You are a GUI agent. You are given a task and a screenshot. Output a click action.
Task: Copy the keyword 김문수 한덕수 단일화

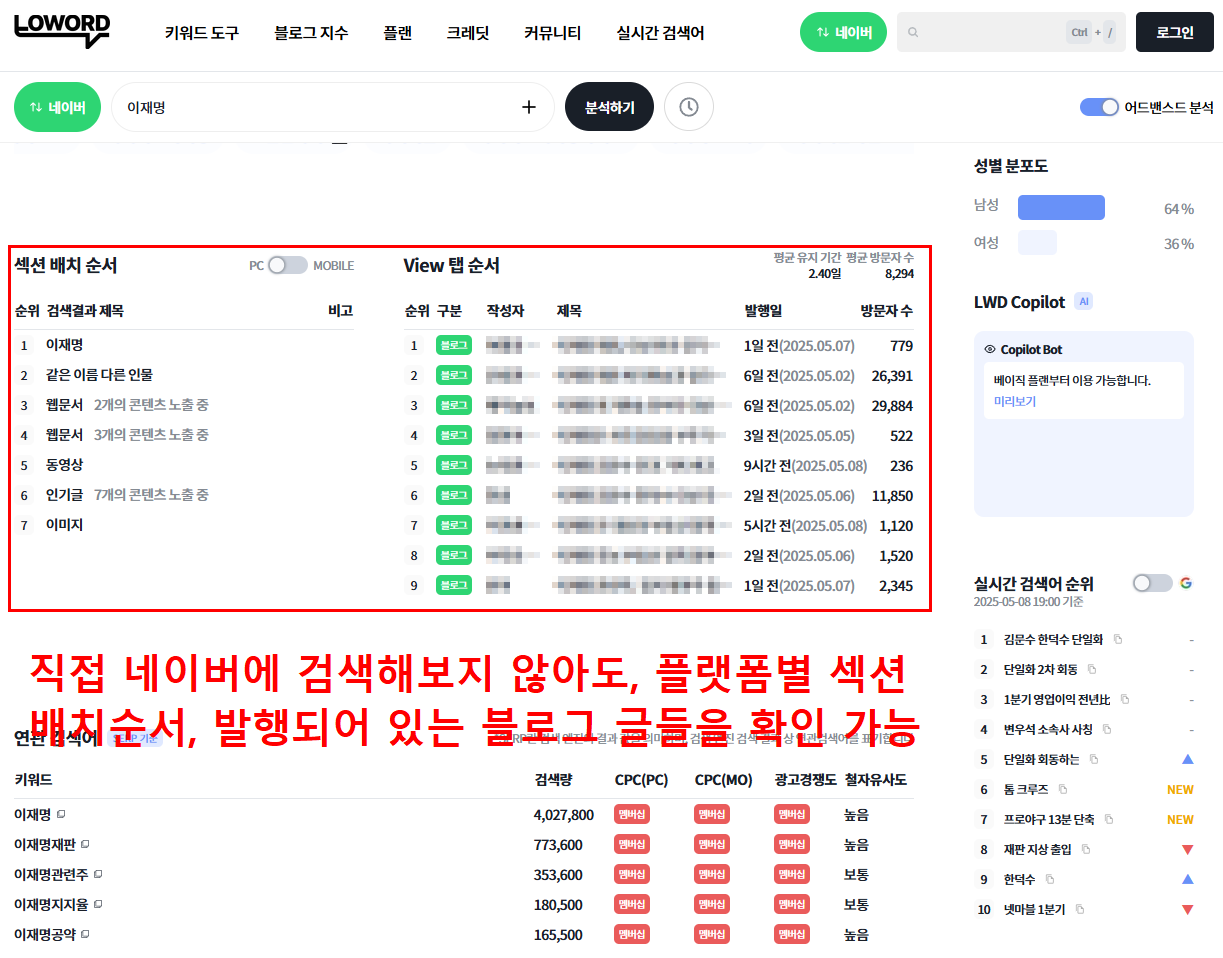pyautogui.click(x=1118, y=640)
